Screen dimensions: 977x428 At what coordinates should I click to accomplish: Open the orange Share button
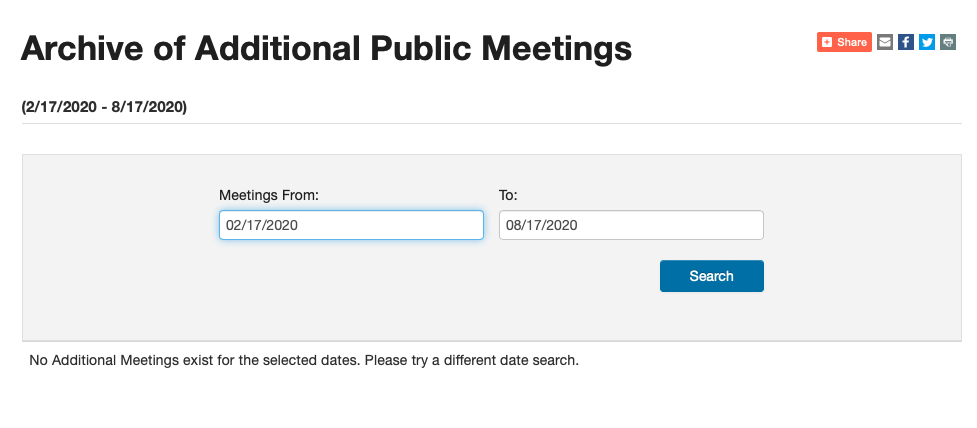tap(844, 42)
